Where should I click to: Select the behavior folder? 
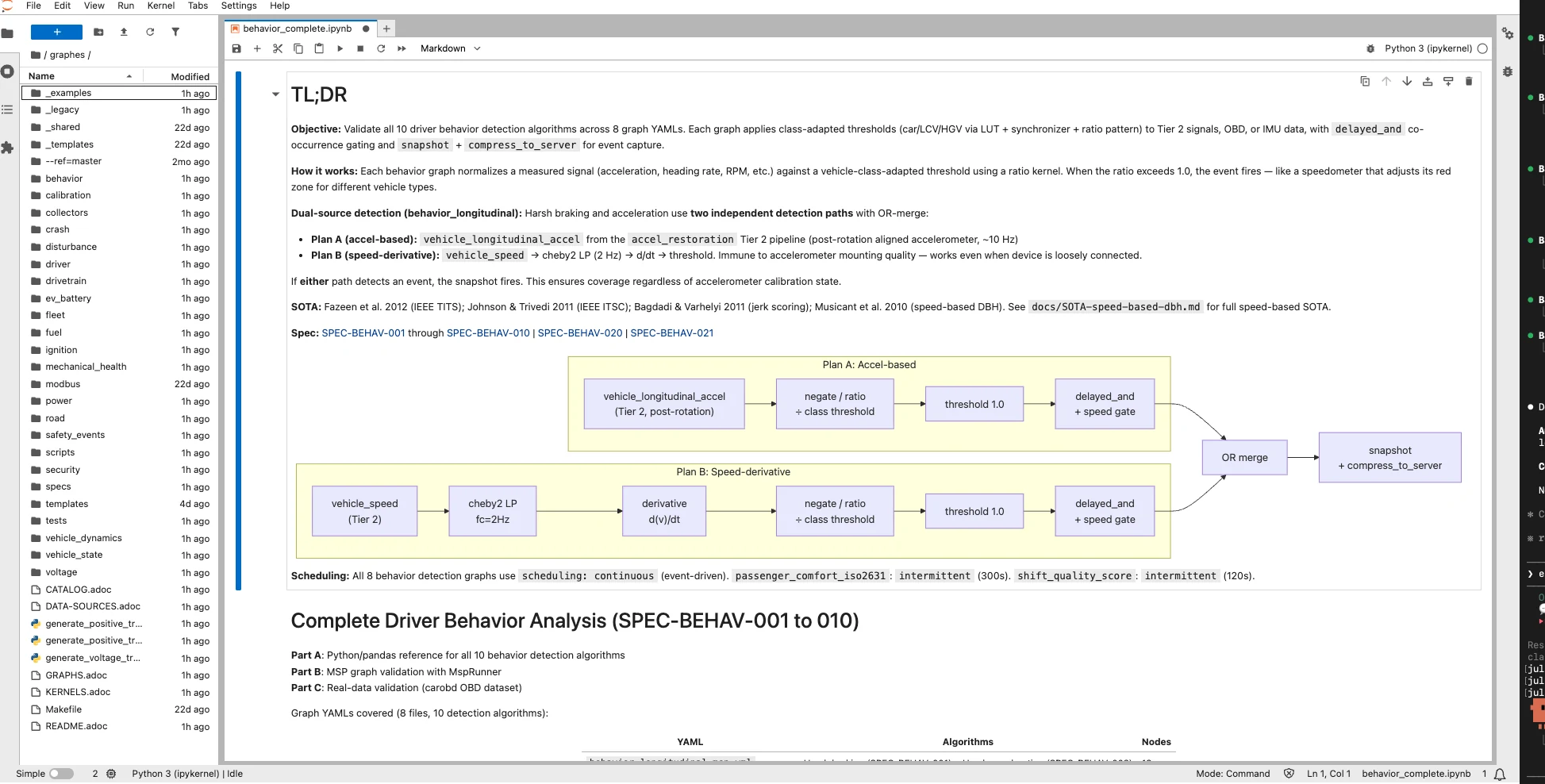119,179
